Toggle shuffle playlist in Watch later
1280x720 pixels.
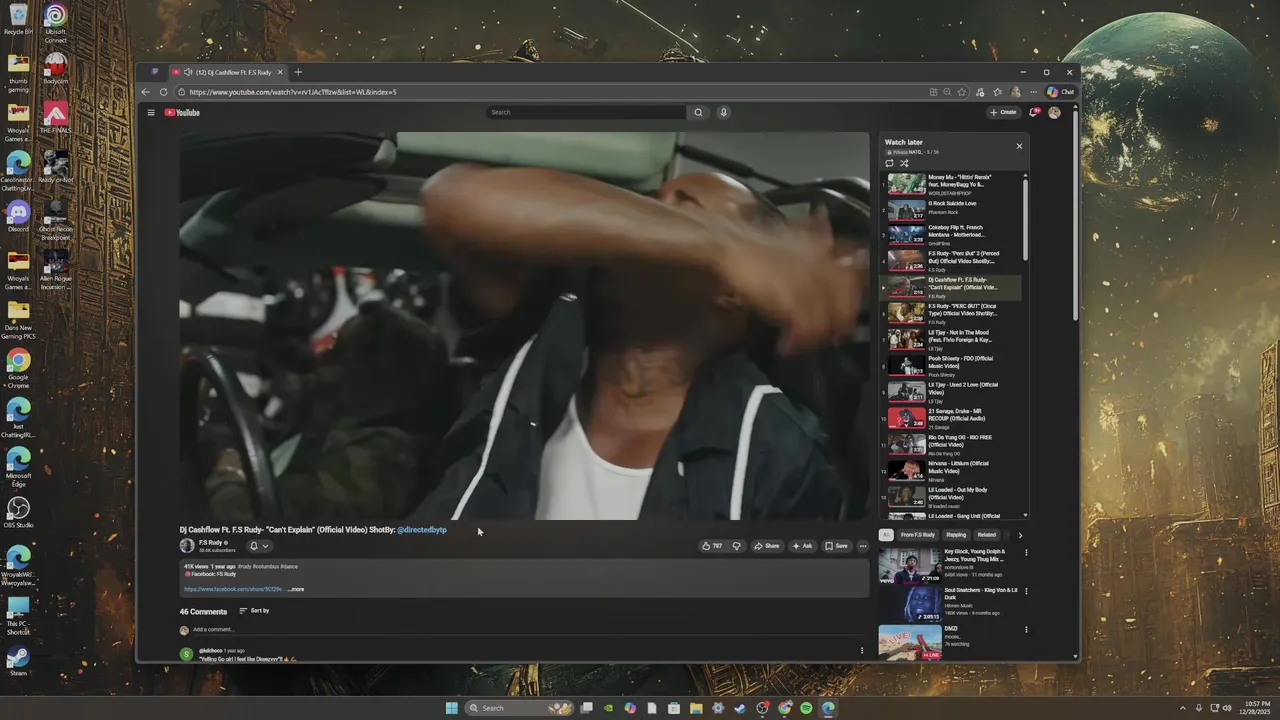point(904,163)
